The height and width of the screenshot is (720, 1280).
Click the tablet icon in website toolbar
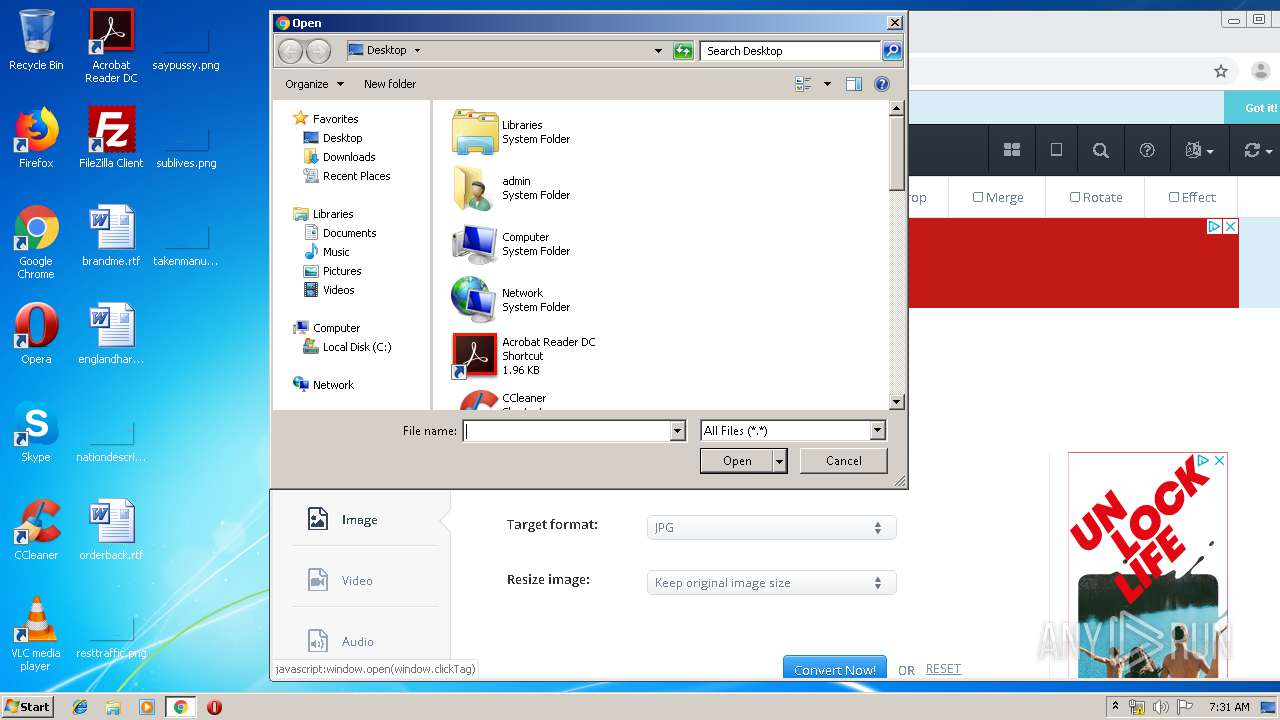click(x=1056, y=150)
